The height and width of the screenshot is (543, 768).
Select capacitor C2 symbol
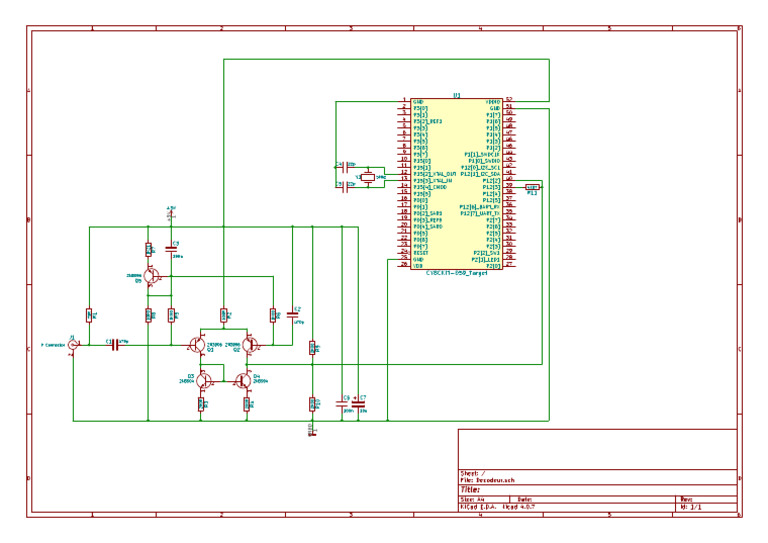point(292,313)
